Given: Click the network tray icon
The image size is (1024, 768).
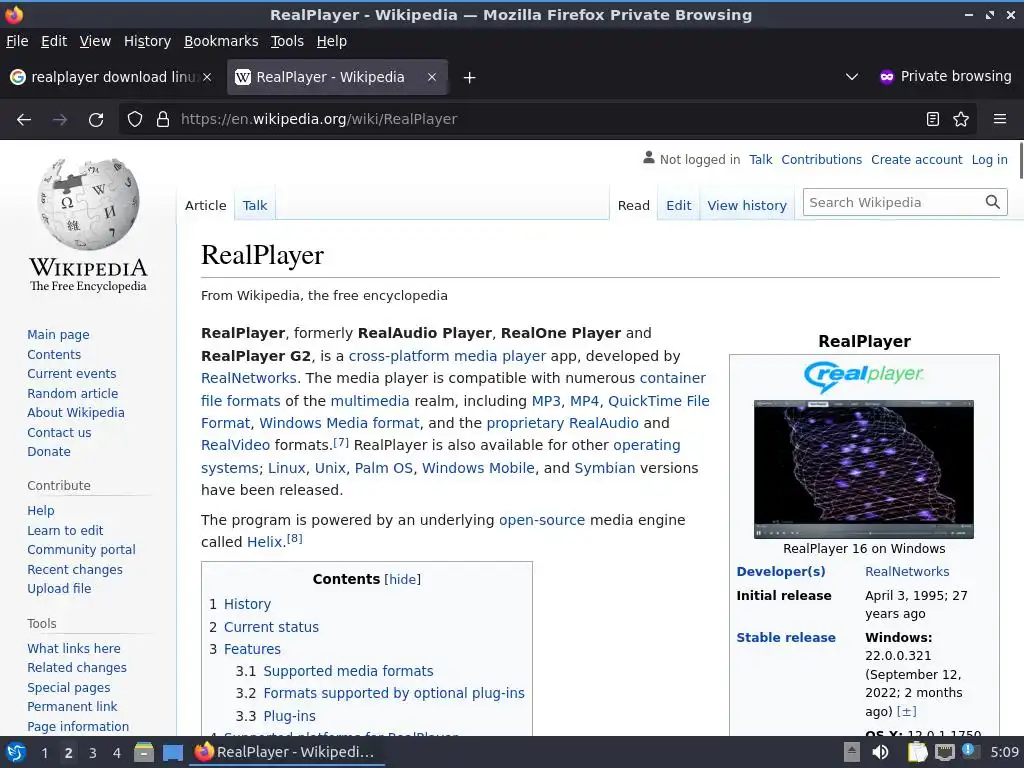Looking at the screenshot, I should click(944, 753).
